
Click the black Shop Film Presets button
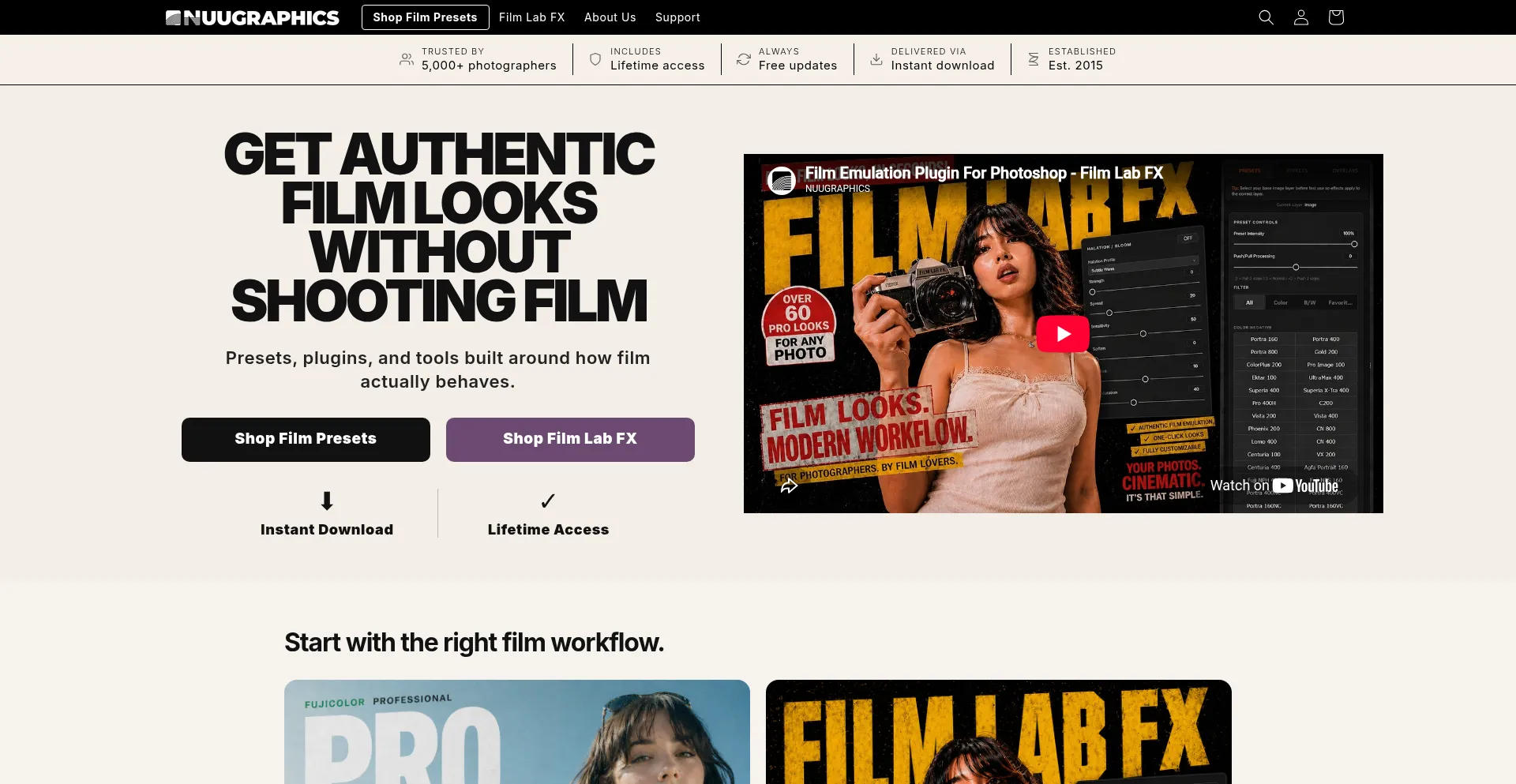pyautogui.click(x=306, y=440)
